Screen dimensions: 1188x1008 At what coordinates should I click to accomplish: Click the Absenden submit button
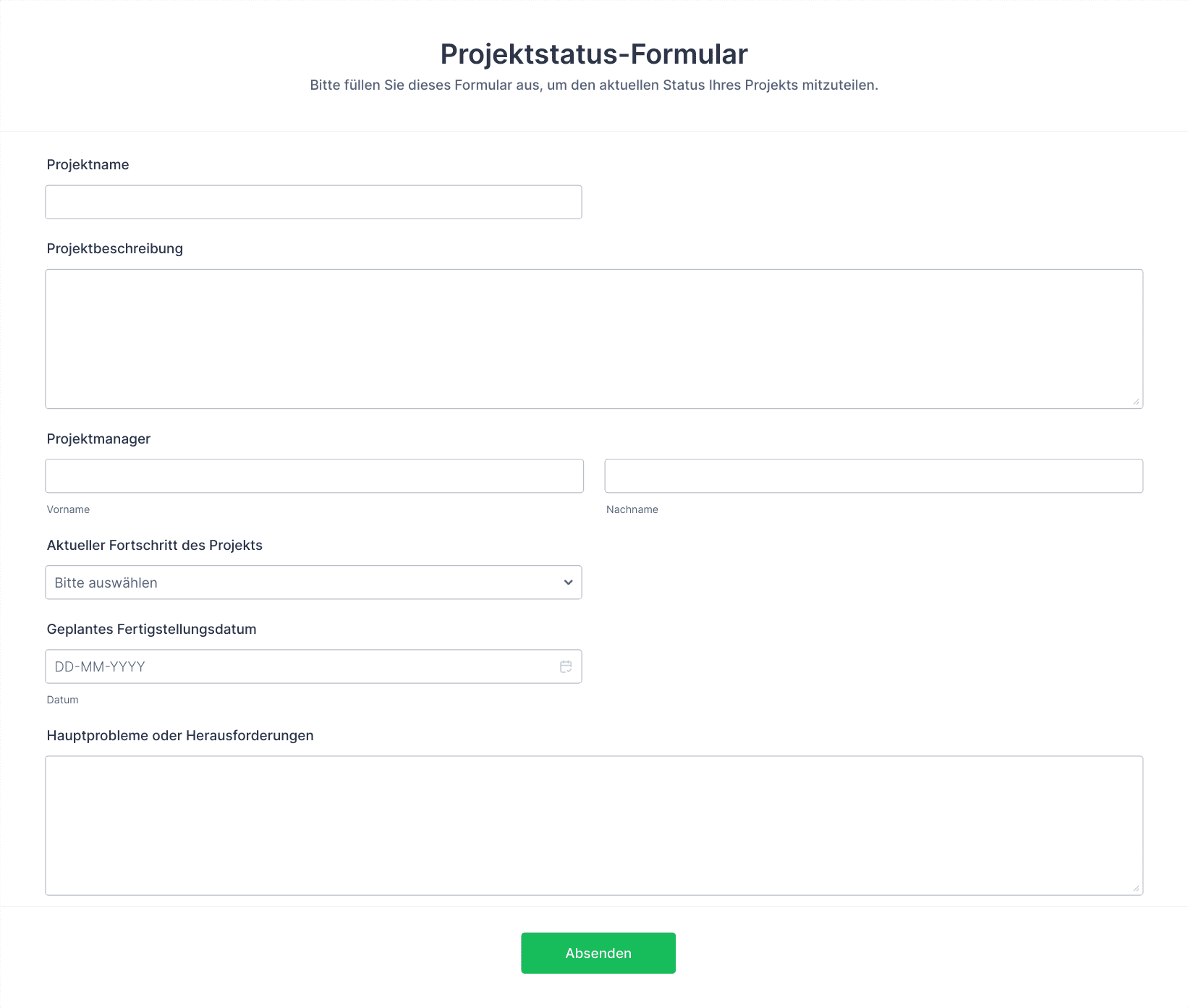click(x=598, y=953)
